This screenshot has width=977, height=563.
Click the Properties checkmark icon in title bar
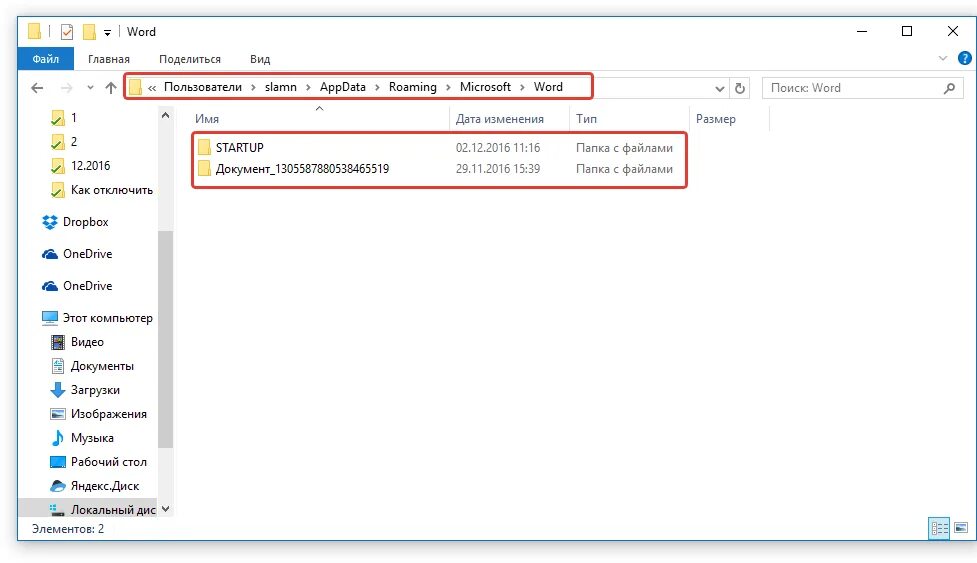coord(67,31)
